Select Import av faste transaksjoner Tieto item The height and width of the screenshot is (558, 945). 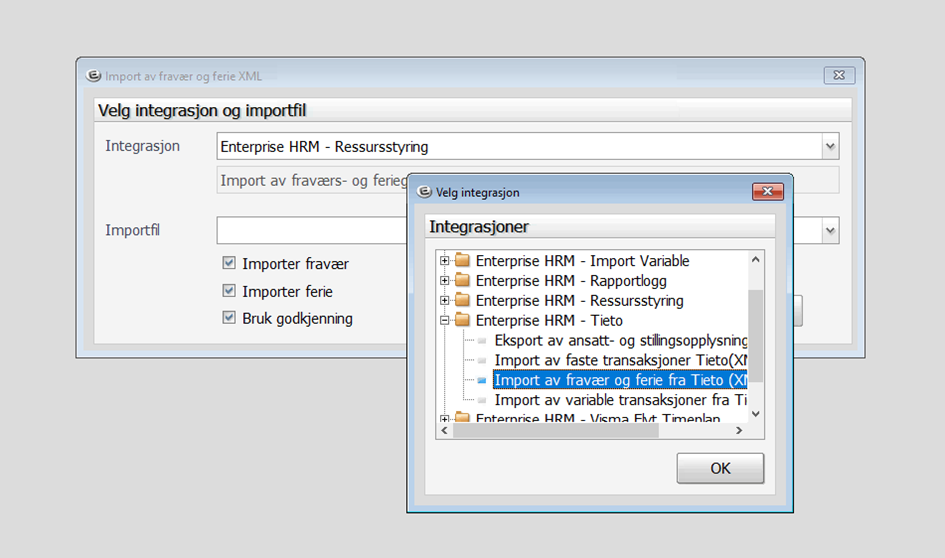pyautogui.click(x=620, y=360)
